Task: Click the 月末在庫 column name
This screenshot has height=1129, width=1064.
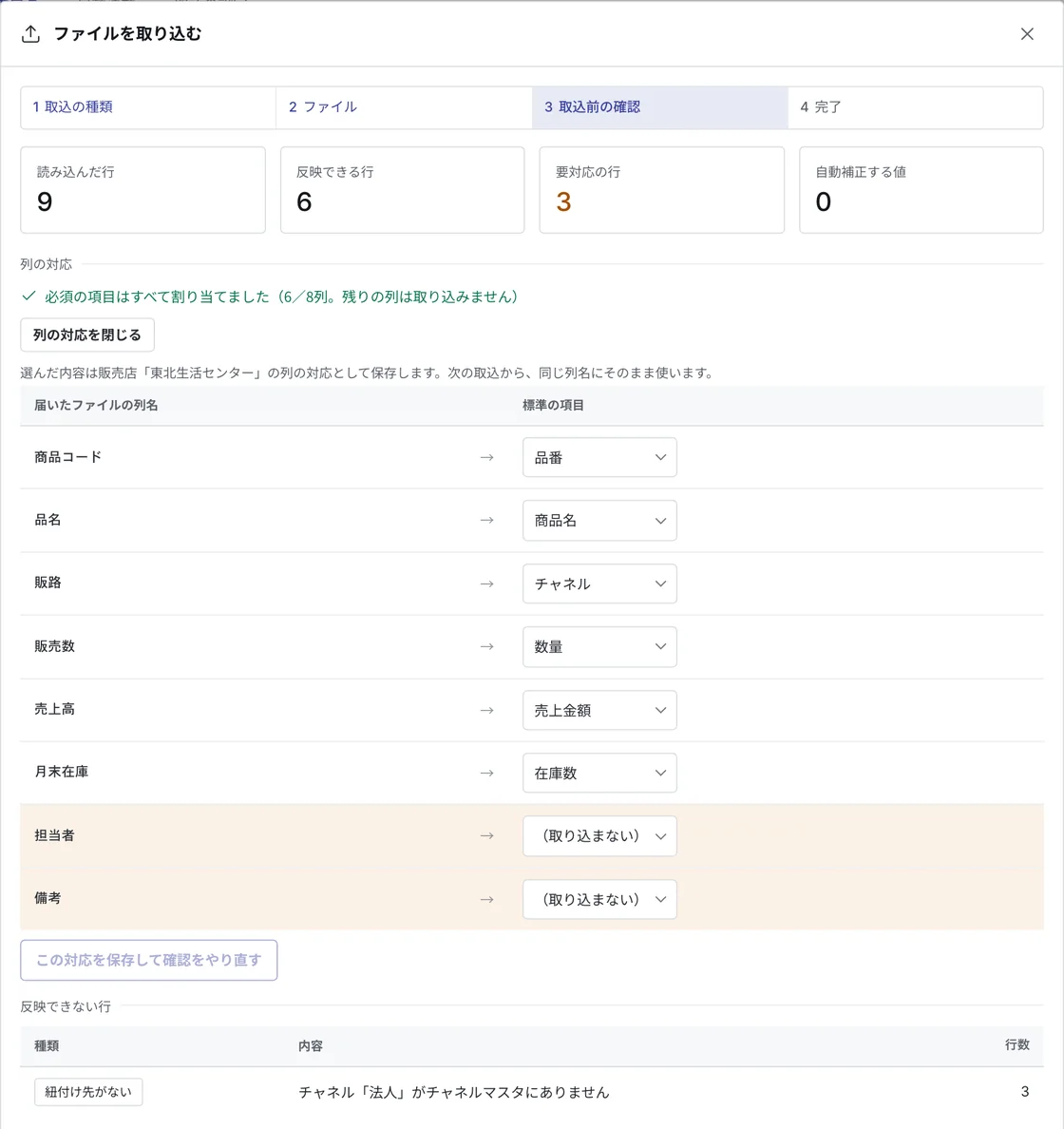Action: pyautogui.click(x=61, y=772)
